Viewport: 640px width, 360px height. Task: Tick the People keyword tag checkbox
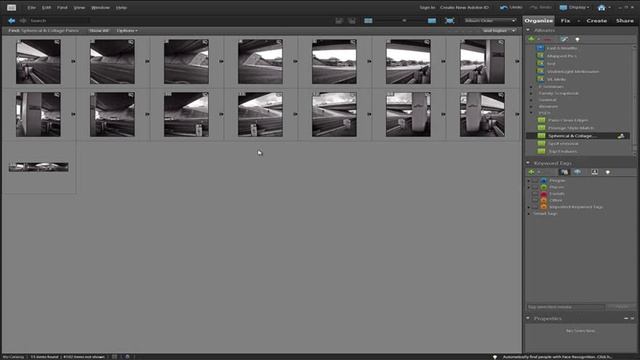535,180
